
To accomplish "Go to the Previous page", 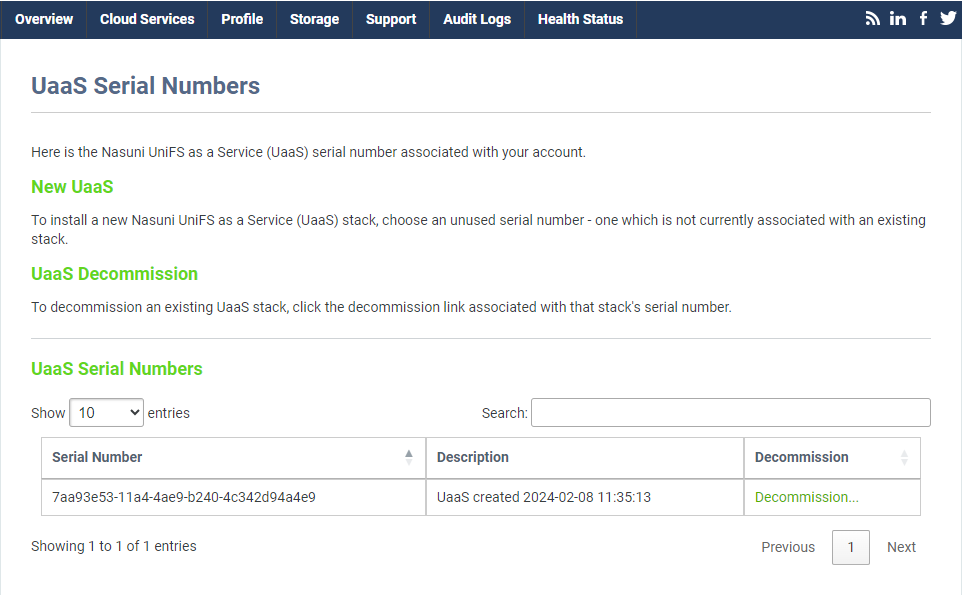I will point(788,547).
